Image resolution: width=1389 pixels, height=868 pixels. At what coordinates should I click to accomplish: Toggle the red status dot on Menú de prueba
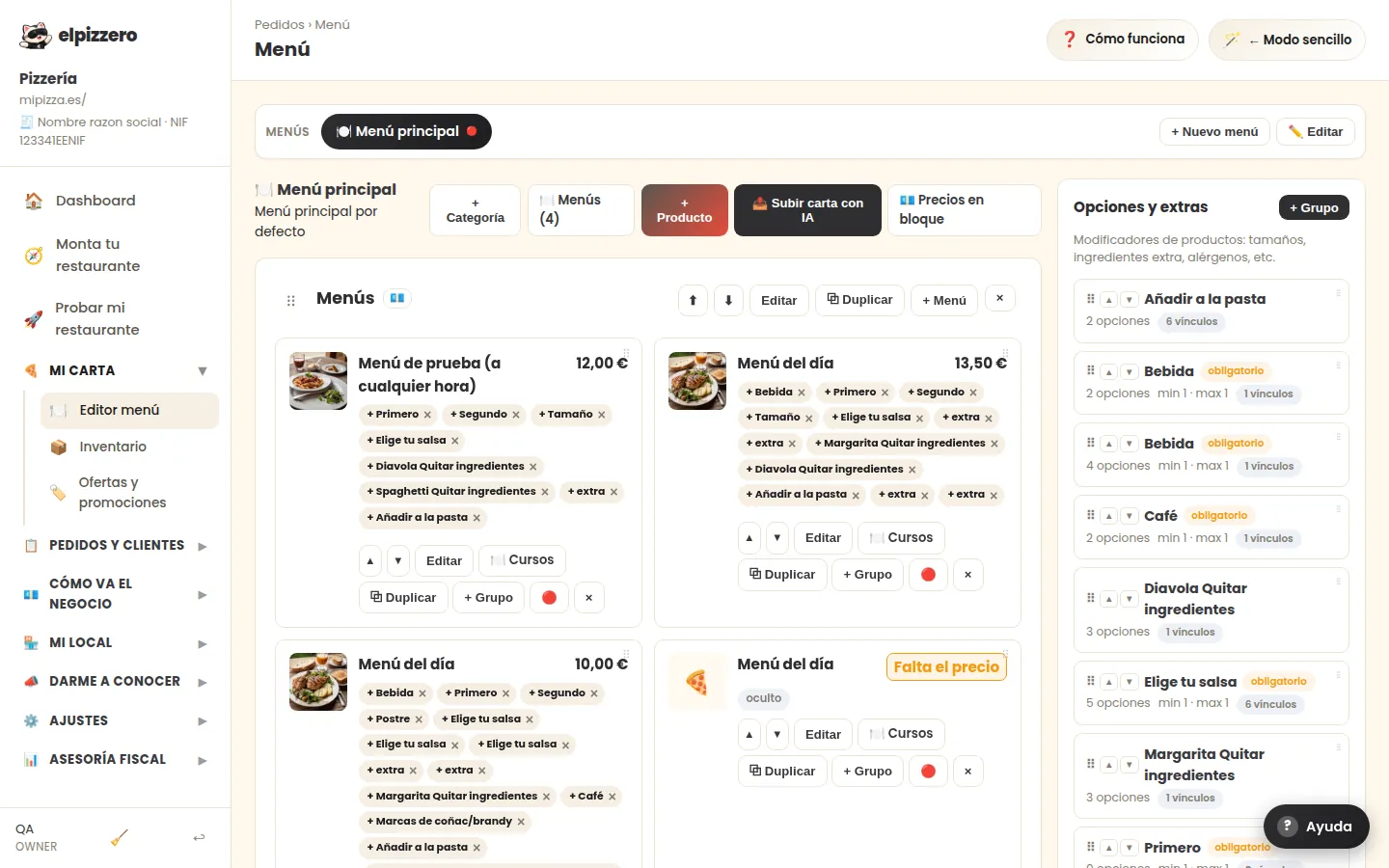pos(549,598)
